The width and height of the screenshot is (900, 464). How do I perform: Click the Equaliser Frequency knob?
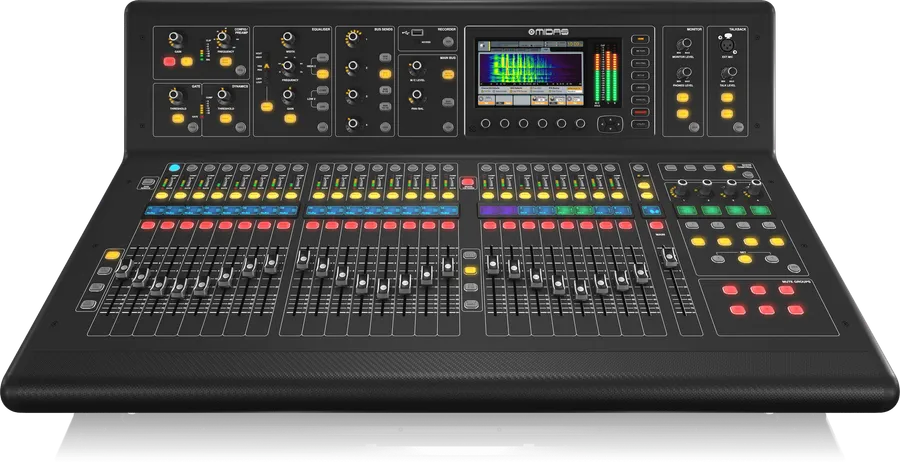click(x=289, y=68)
